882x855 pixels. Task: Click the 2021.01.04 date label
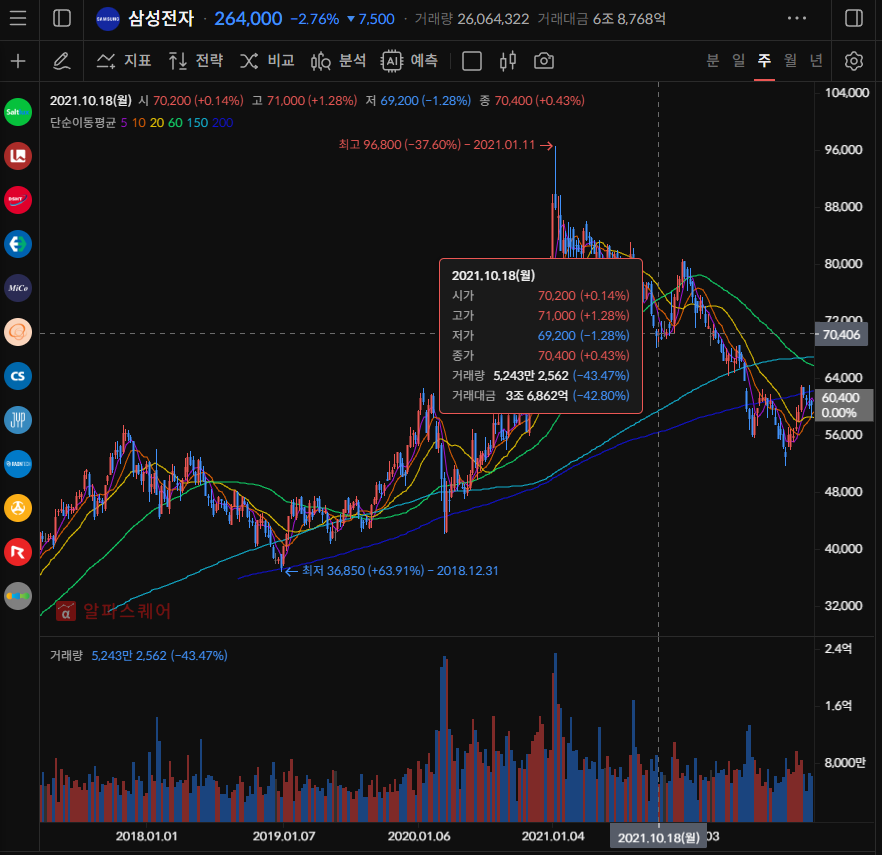point(553,836)
